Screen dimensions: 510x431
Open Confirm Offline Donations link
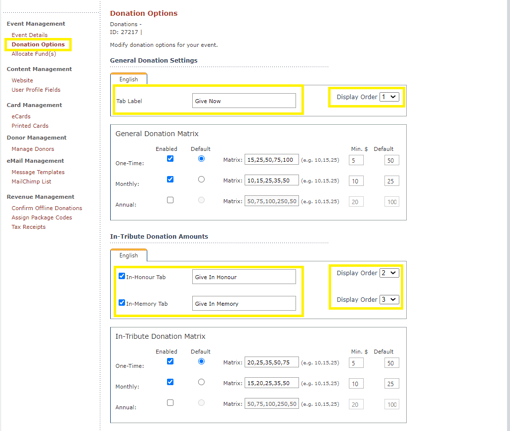pos(47,208)
